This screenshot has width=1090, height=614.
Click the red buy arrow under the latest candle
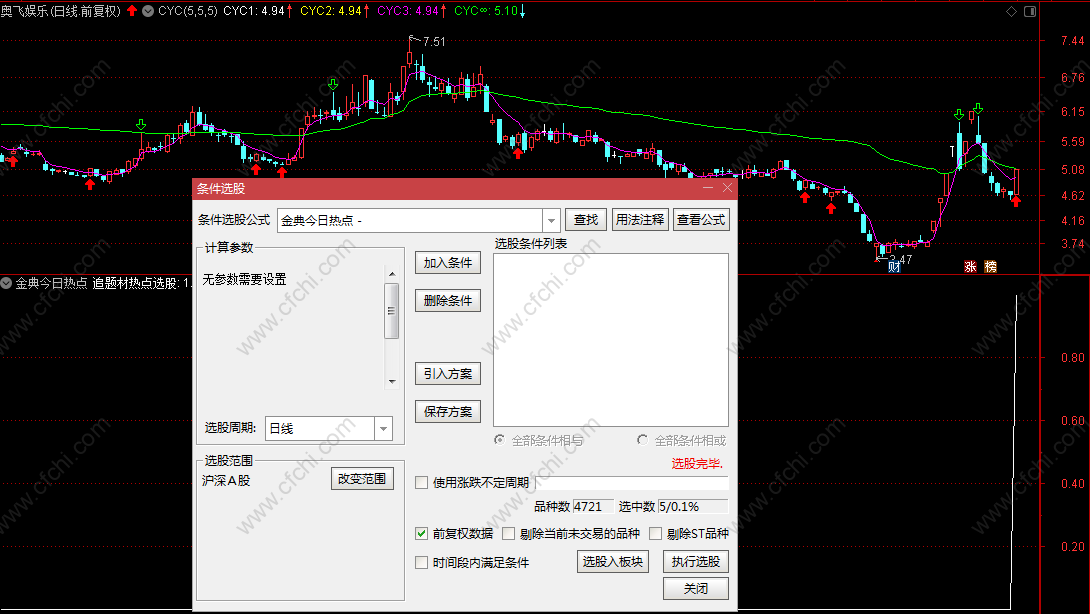click(1016, 201)
